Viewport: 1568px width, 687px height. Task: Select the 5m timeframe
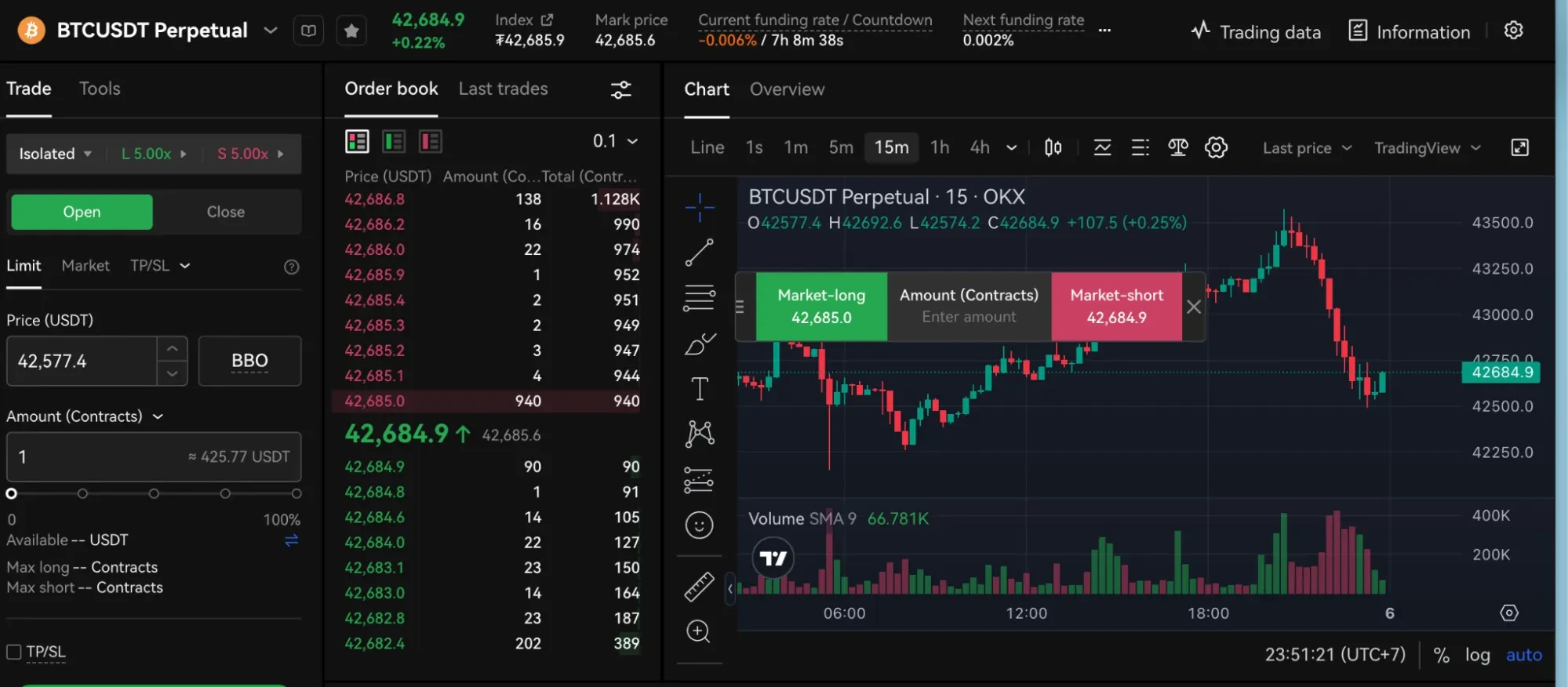[841, 147]
